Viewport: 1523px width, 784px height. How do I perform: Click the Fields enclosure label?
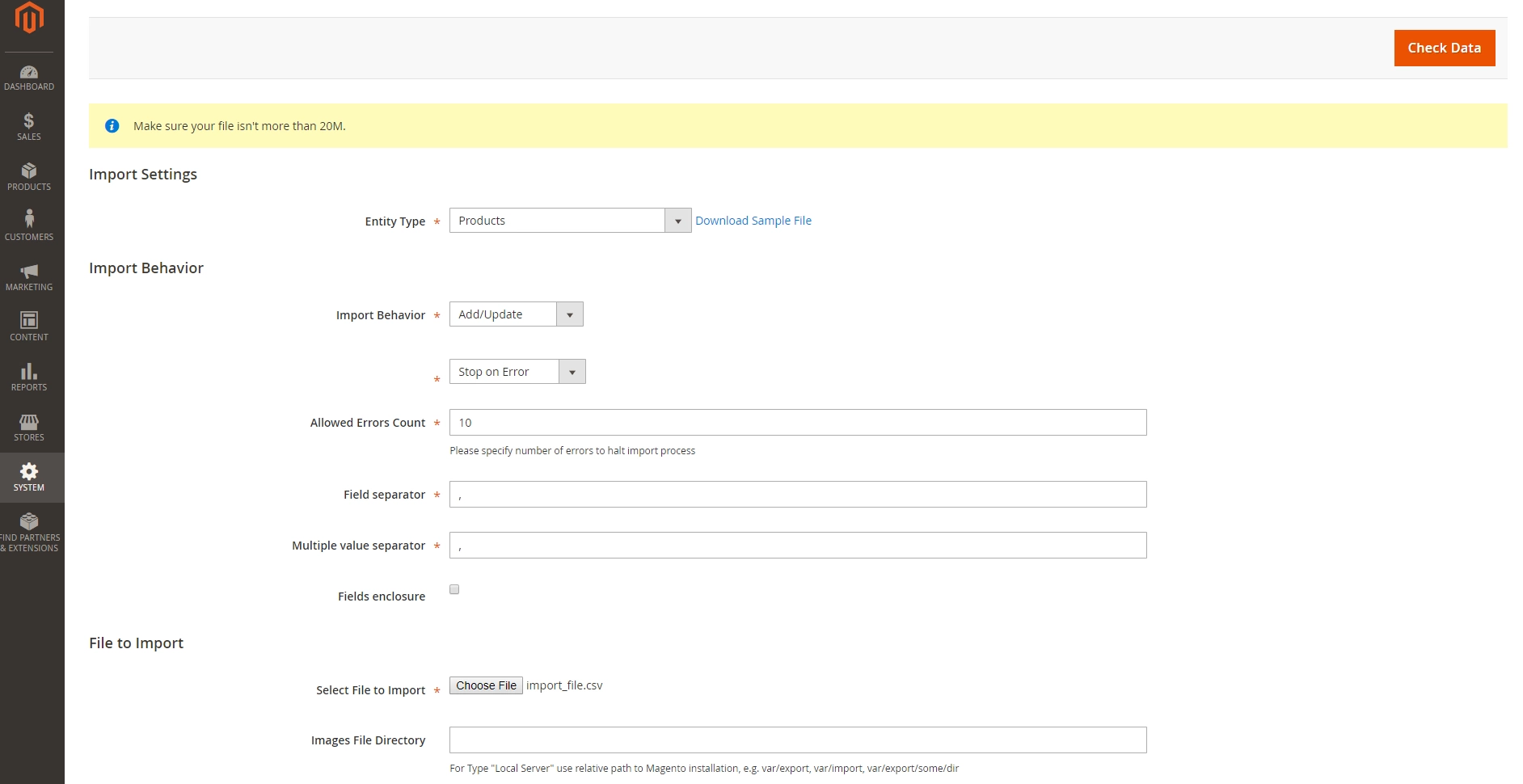(x=382, y=596)
